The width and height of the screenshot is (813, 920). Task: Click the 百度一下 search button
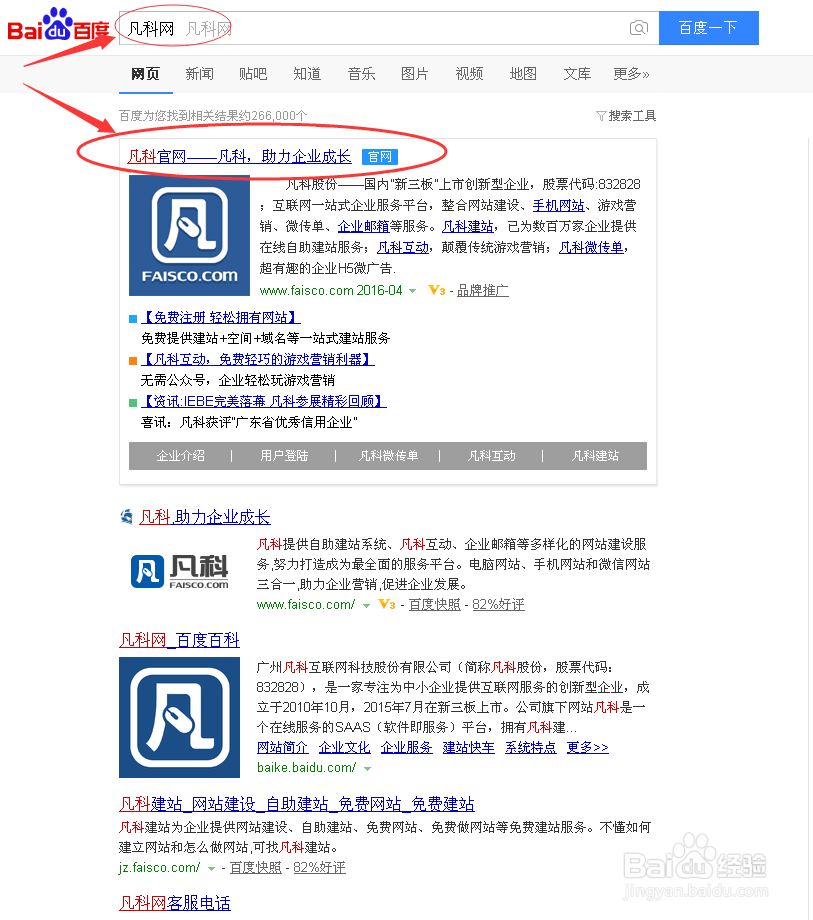tap(709, 28)
